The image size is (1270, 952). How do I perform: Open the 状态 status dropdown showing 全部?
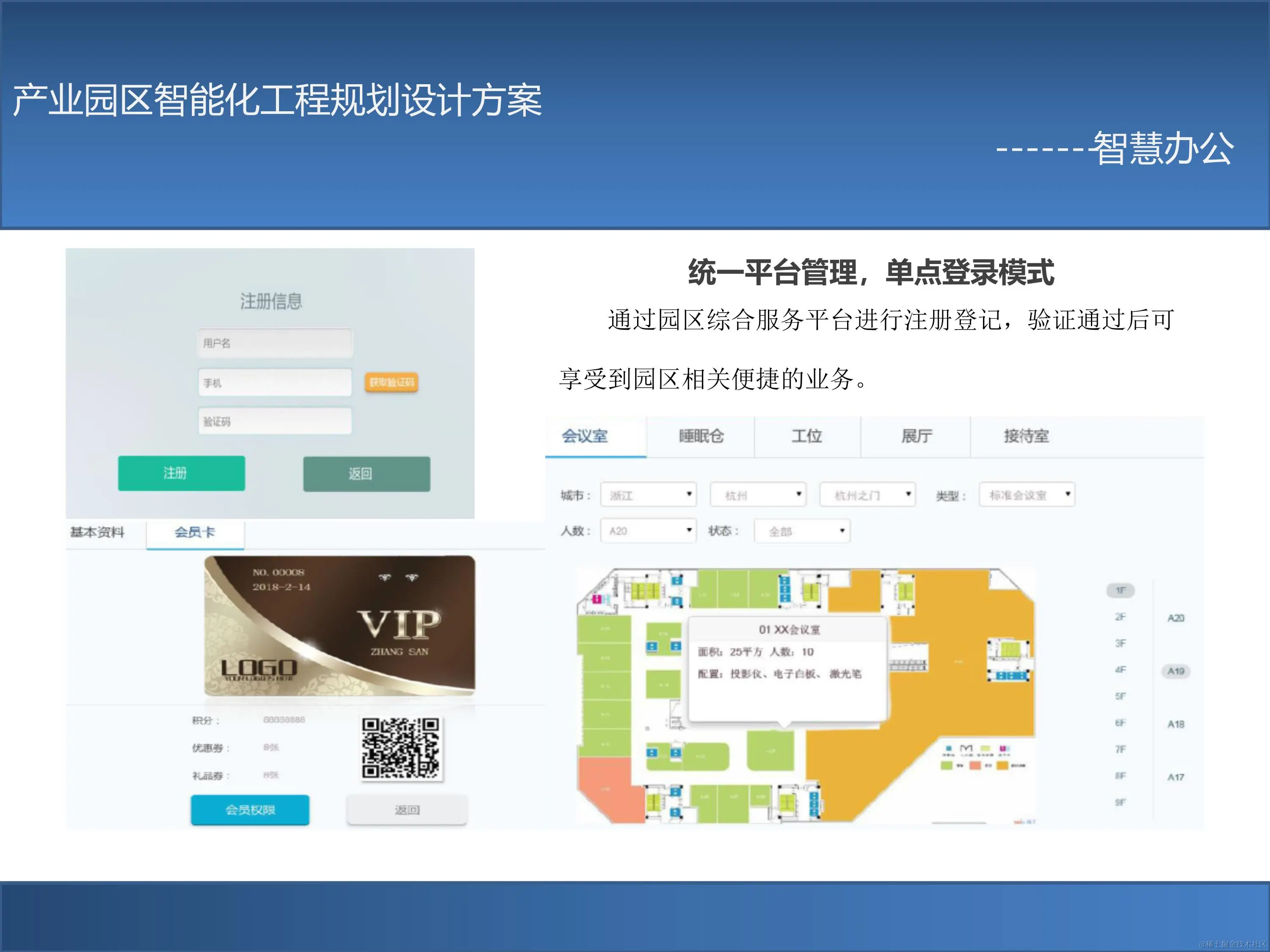pyautogui.click(x=801, y=531)
